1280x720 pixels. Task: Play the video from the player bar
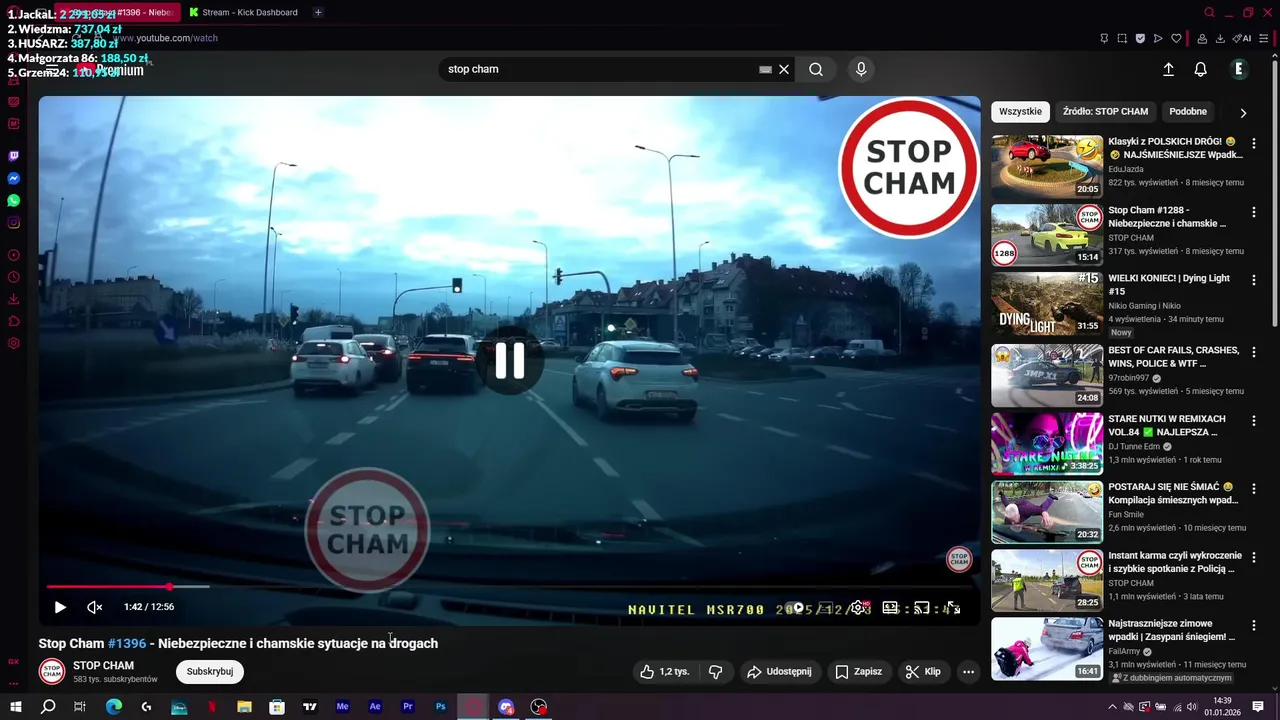coord(60,607)
